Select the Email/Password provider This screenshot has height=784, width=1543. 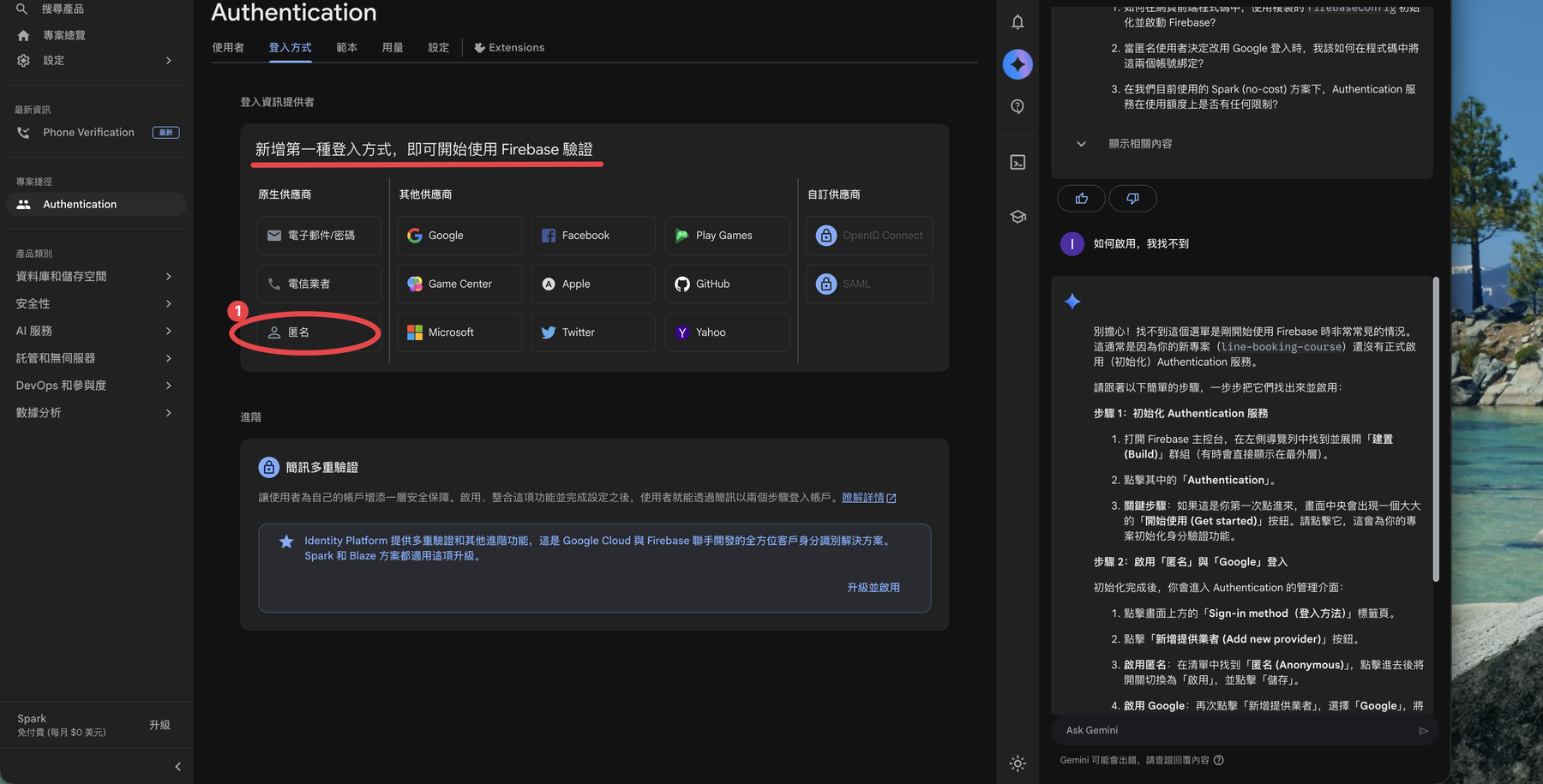tap(319, 236)
